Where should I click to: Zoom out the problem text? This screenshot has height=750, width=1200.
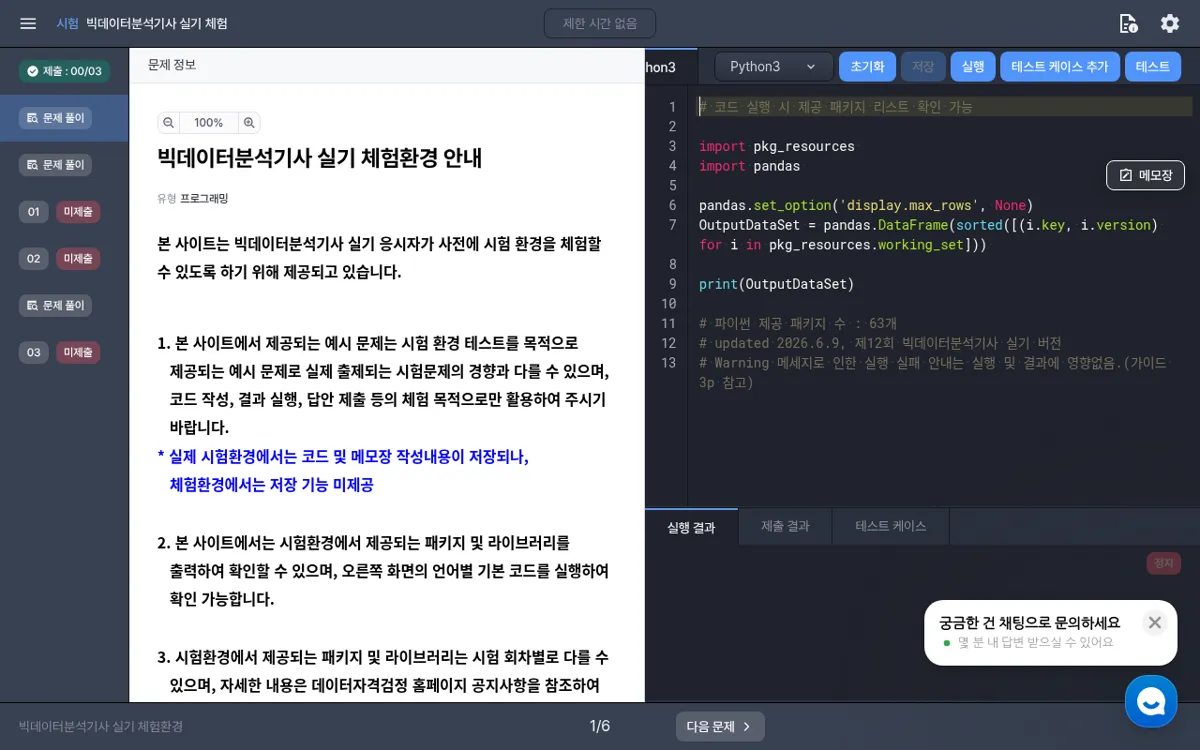[x=168, y=123]
